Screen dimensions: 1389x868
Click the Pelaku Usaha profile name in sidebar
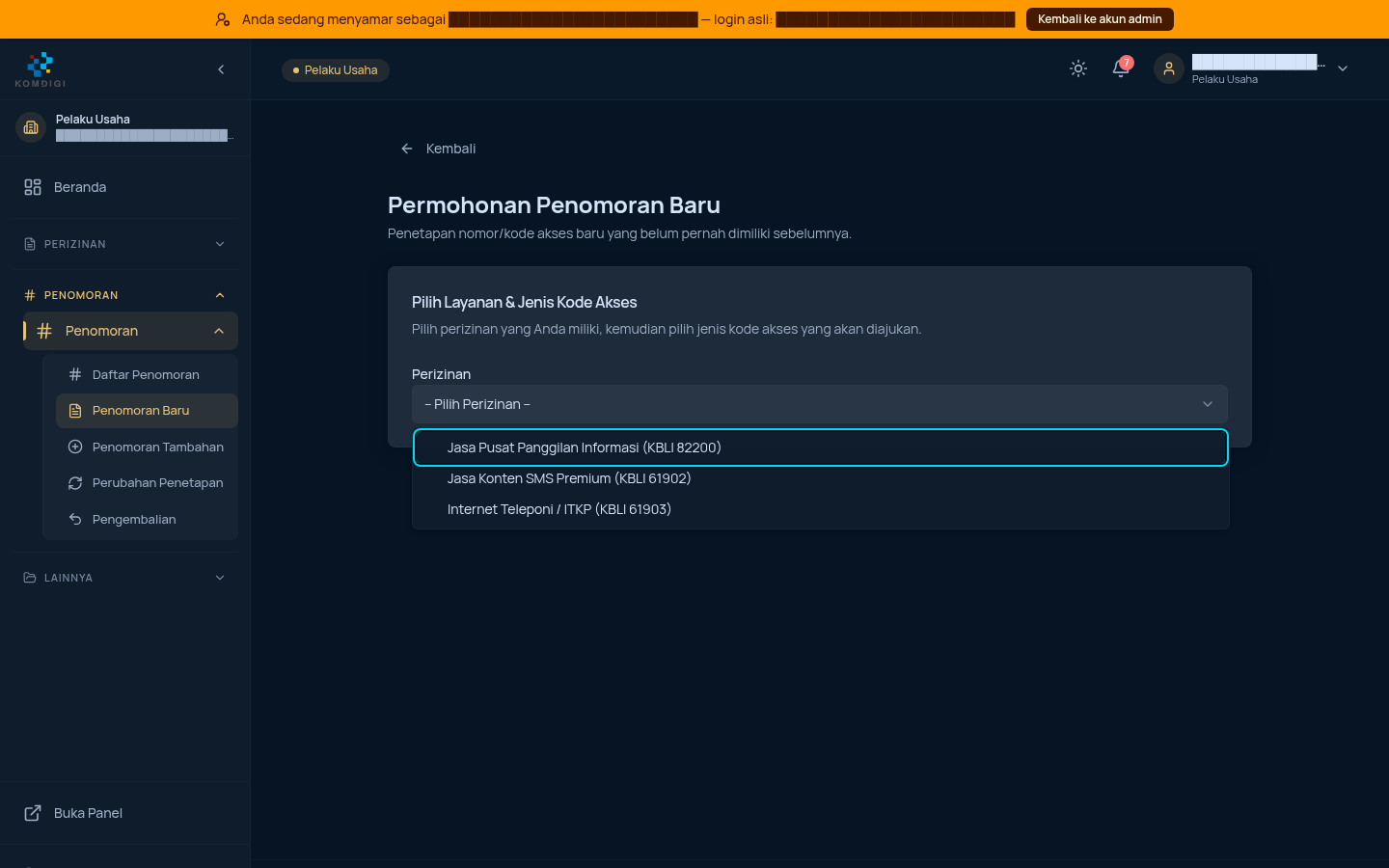93,120
